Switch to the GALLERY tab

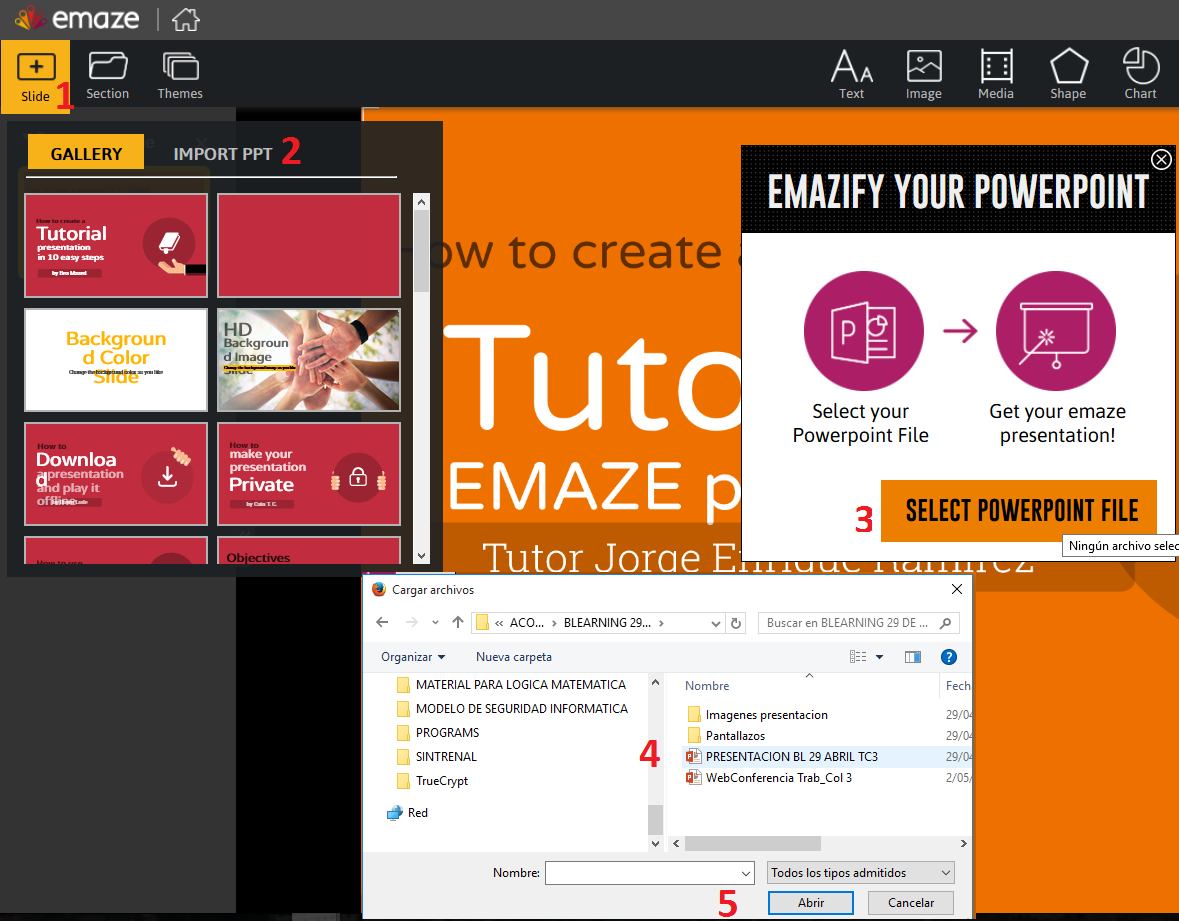(85, 153)
